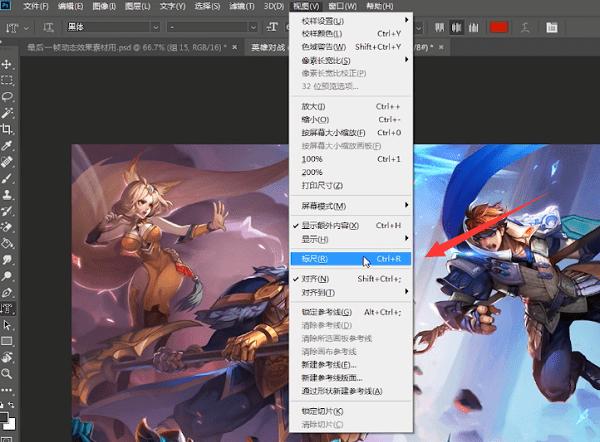Select the Crop tool
The image size is (600, 442).
tap(7, 129)
